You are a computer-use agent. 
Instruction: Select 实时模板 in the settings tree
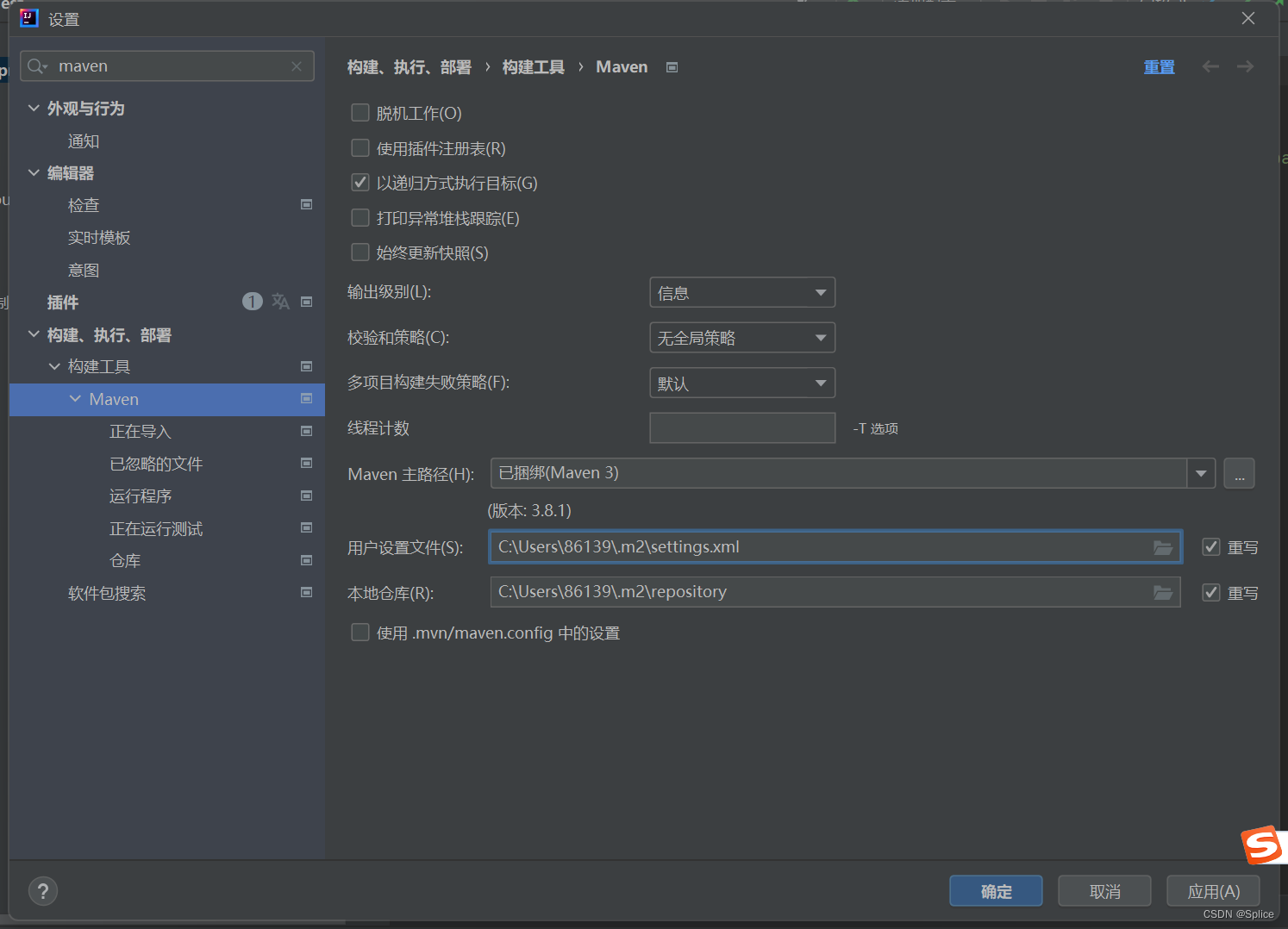click(99, 238)
